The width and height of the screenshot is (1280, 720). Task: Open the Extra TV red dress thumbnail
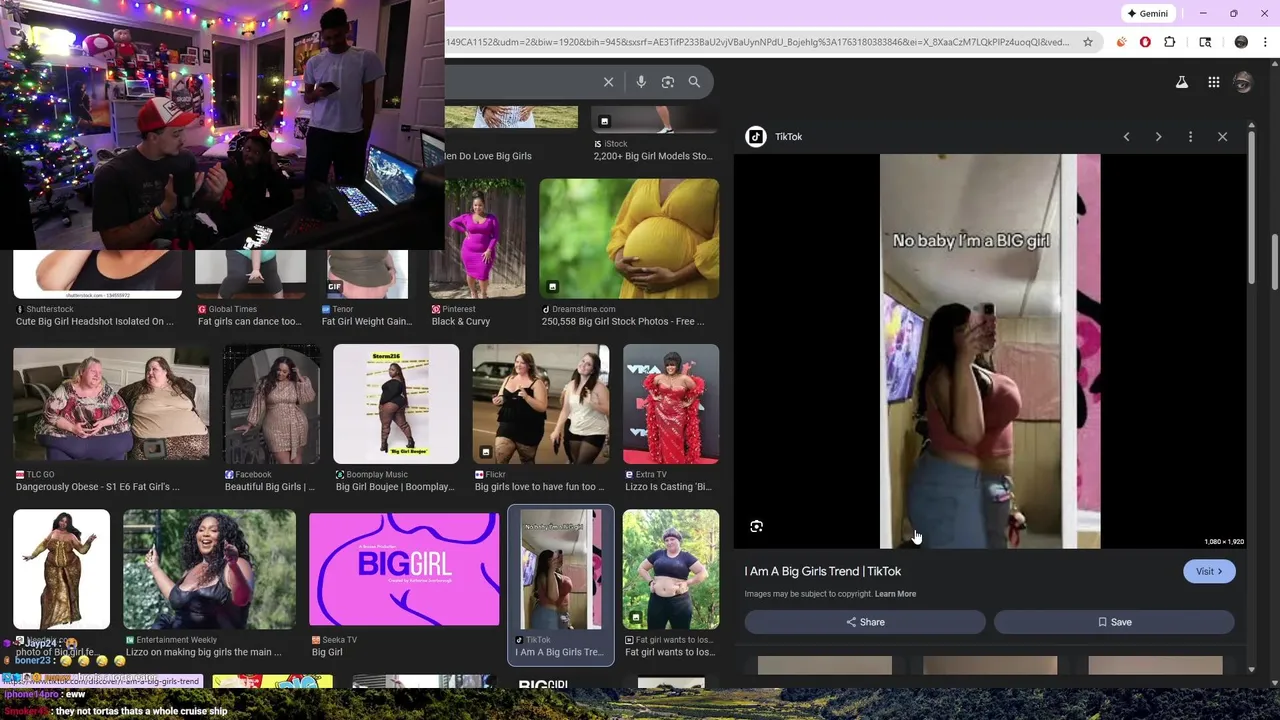(671, 404)
